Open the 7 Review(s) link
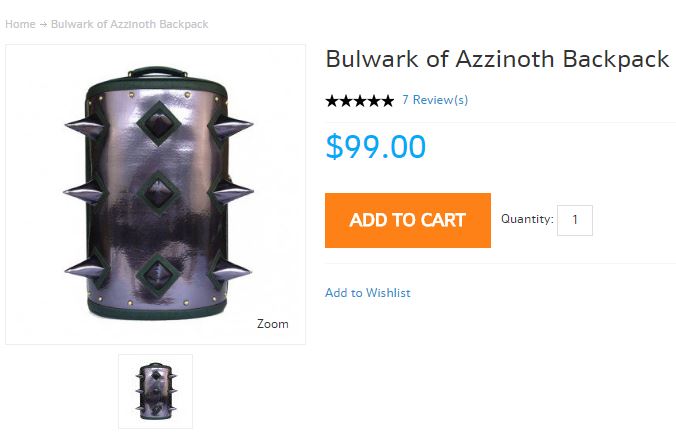Screen dimensions: 676x442 tap(435, 100)
